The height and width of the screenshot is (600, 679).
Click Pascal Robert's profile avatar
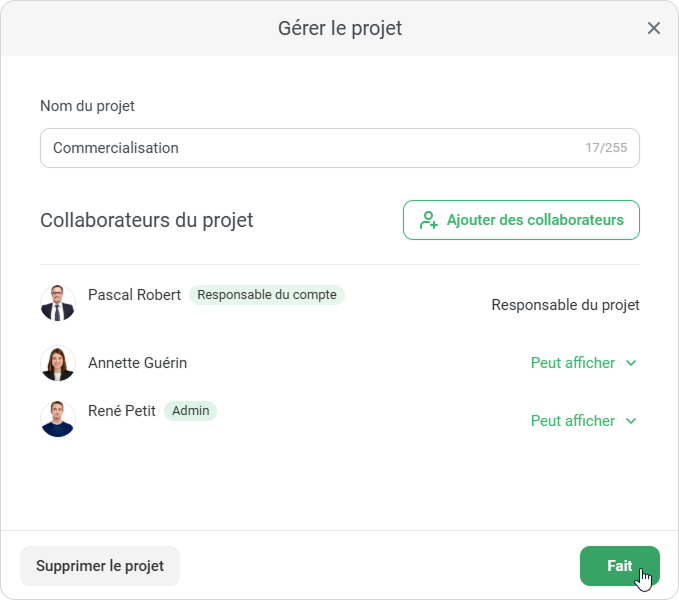coord(58,303)
